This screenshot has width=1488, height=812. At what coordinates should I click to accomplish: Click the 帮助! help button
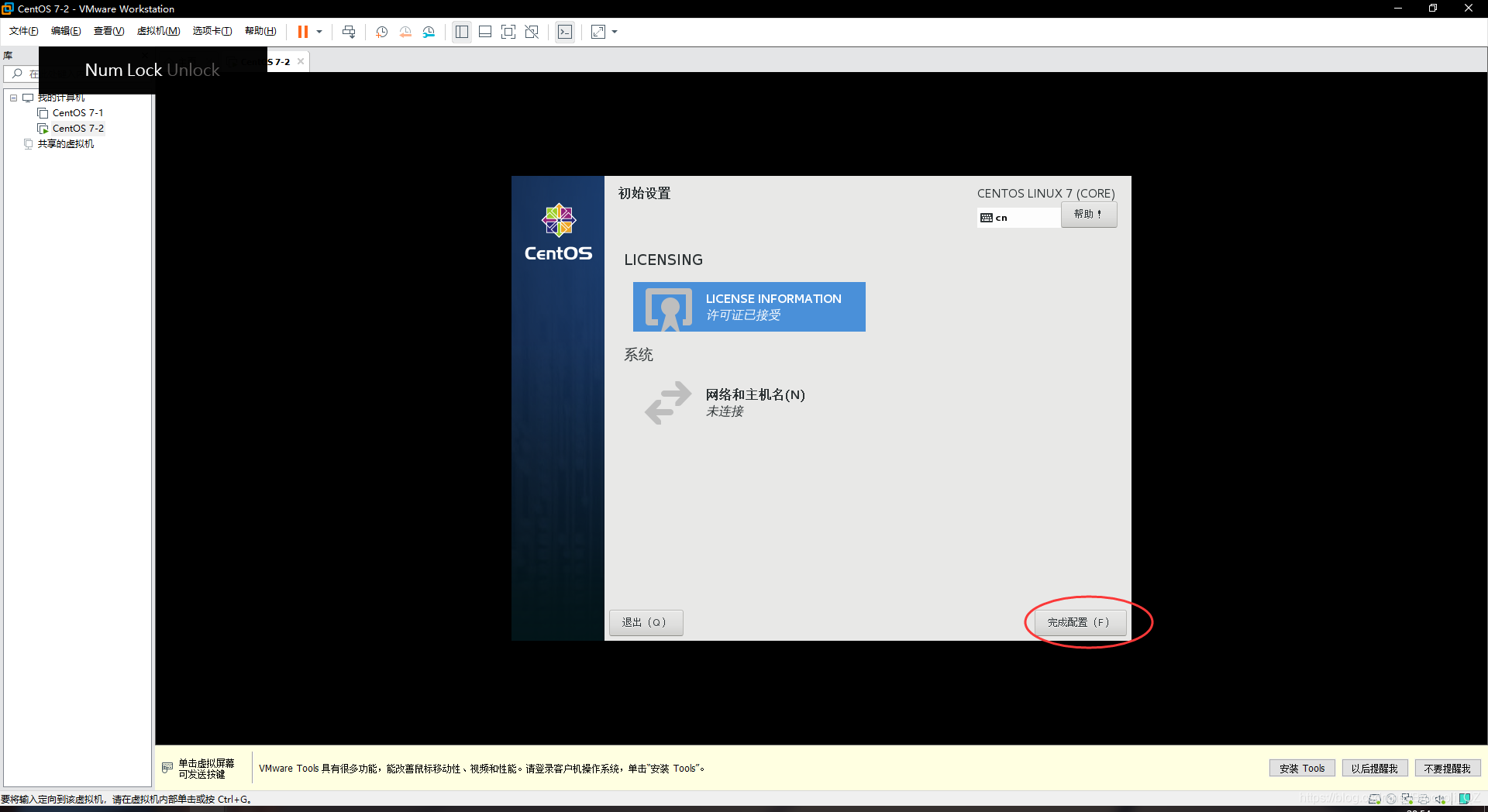point(1089,214)
